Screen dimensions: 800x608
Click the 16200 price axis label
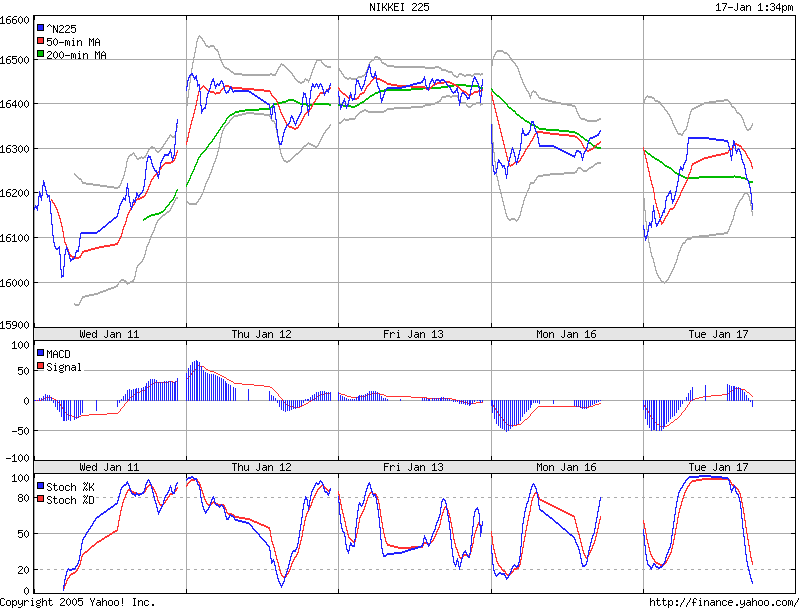pyautogui.click(x=15, y=193)
